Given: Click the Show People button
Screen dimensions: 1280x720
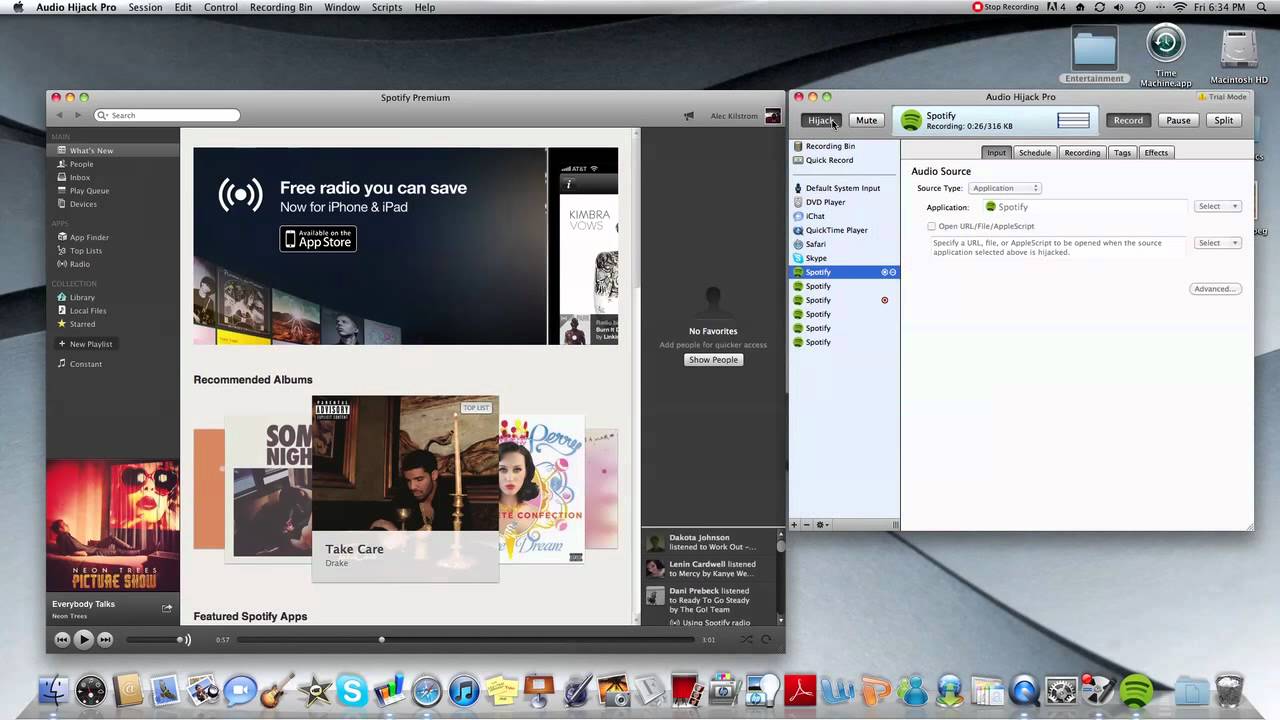Looking at the screenshot, I should [x=713, y=359].
